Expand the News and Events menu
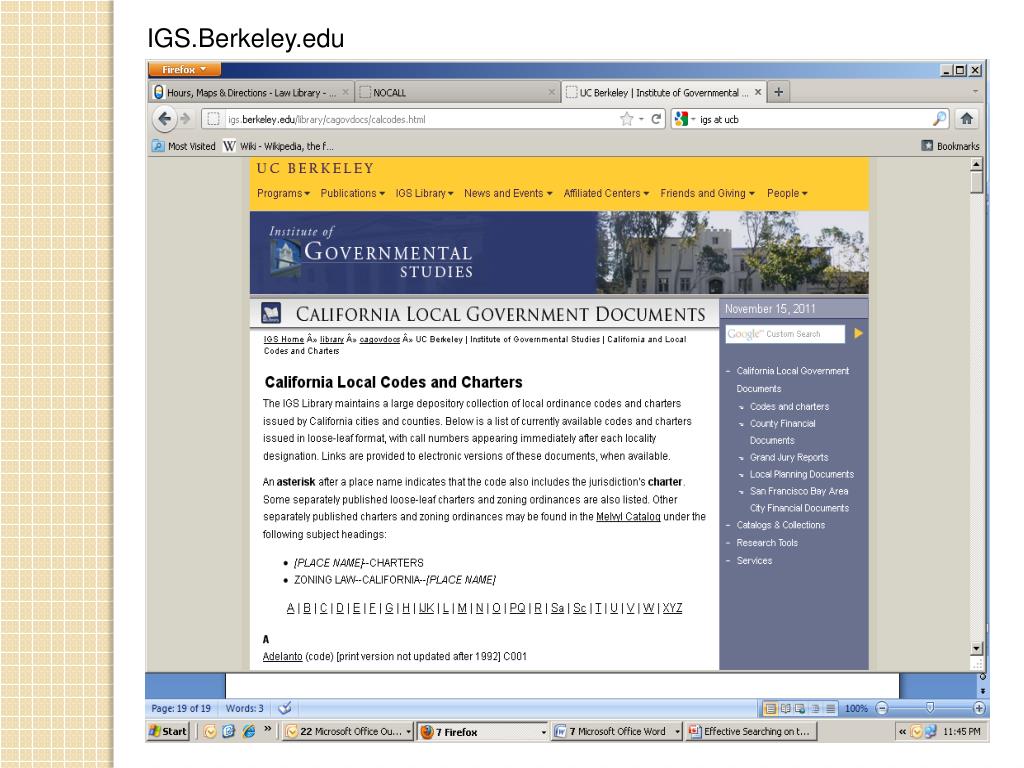Image resolution: width=1024 pixels, height=768 pixels. 508,193
